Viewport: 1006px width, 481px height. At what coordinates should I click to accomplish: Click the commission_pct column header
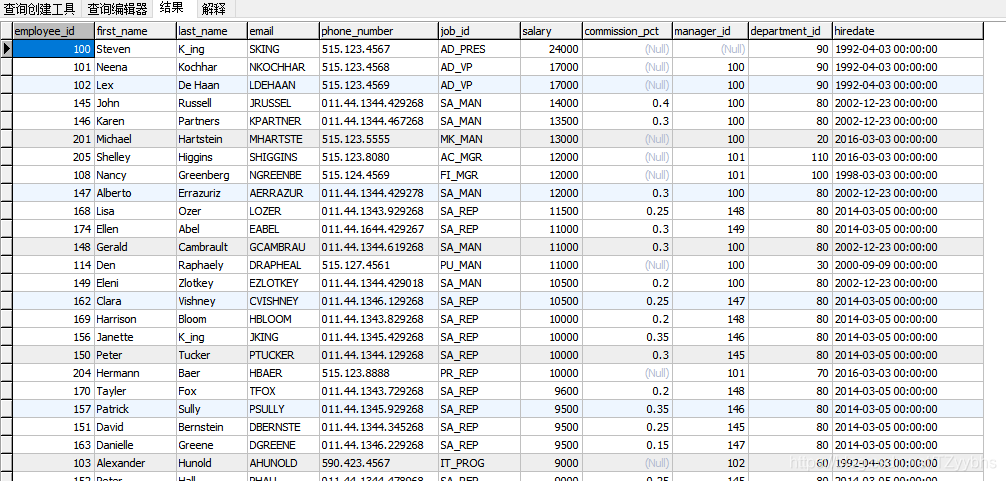click(x=627, y=31)
